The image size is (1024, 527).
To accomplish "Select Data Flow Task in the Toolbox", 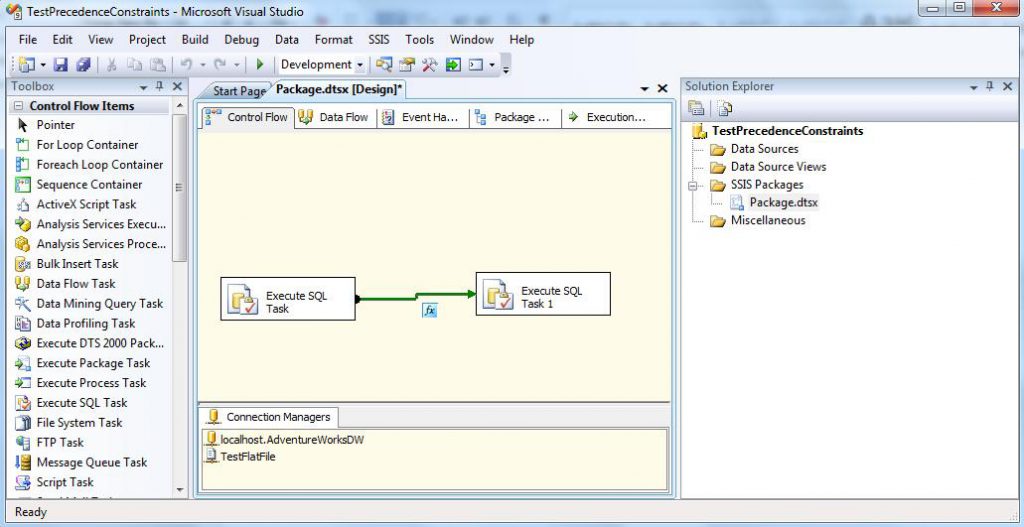I will [x=76, y=284].
